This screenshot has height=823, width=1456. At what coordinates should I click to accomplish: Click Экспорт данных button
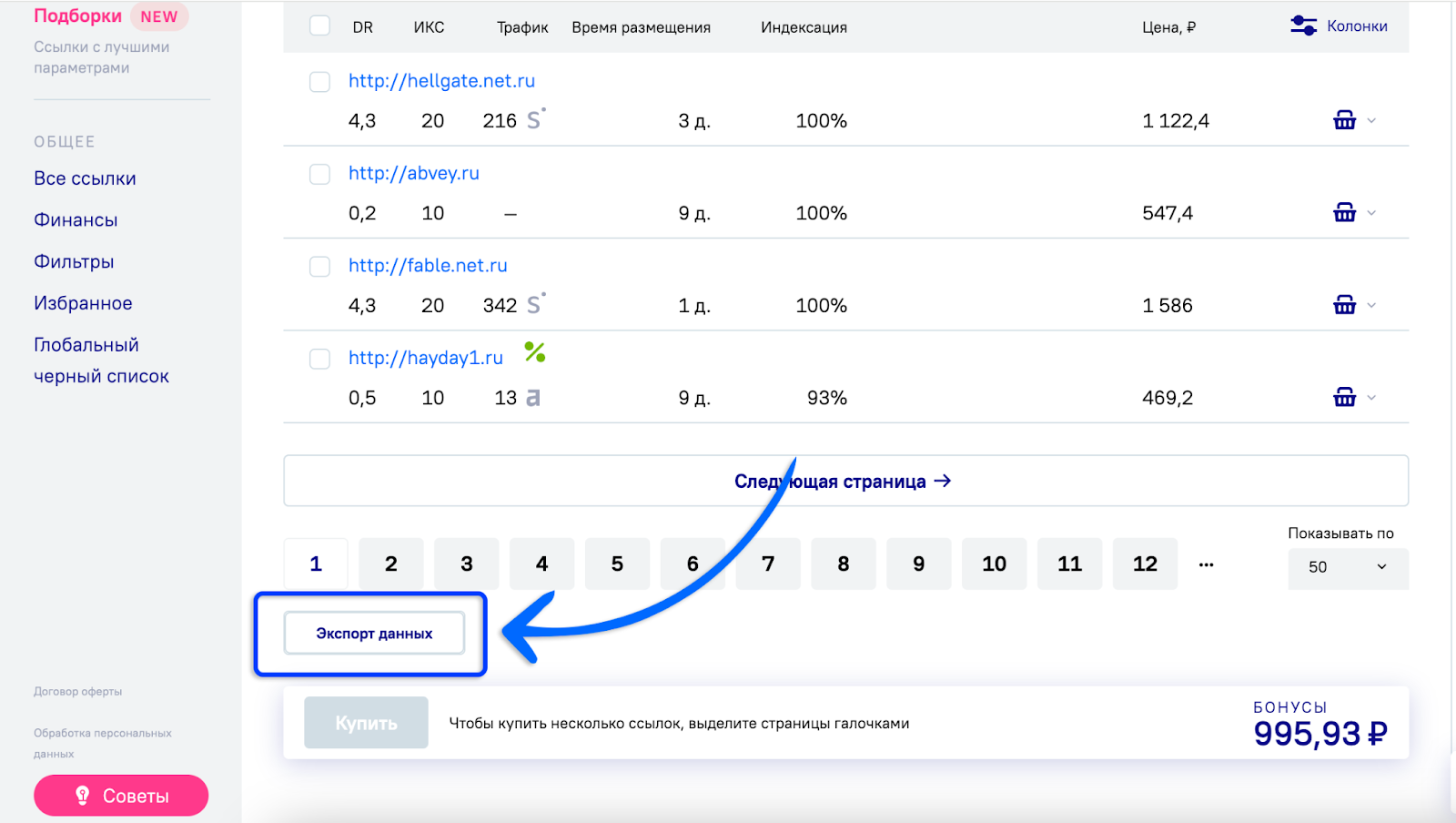pos(374,634)
